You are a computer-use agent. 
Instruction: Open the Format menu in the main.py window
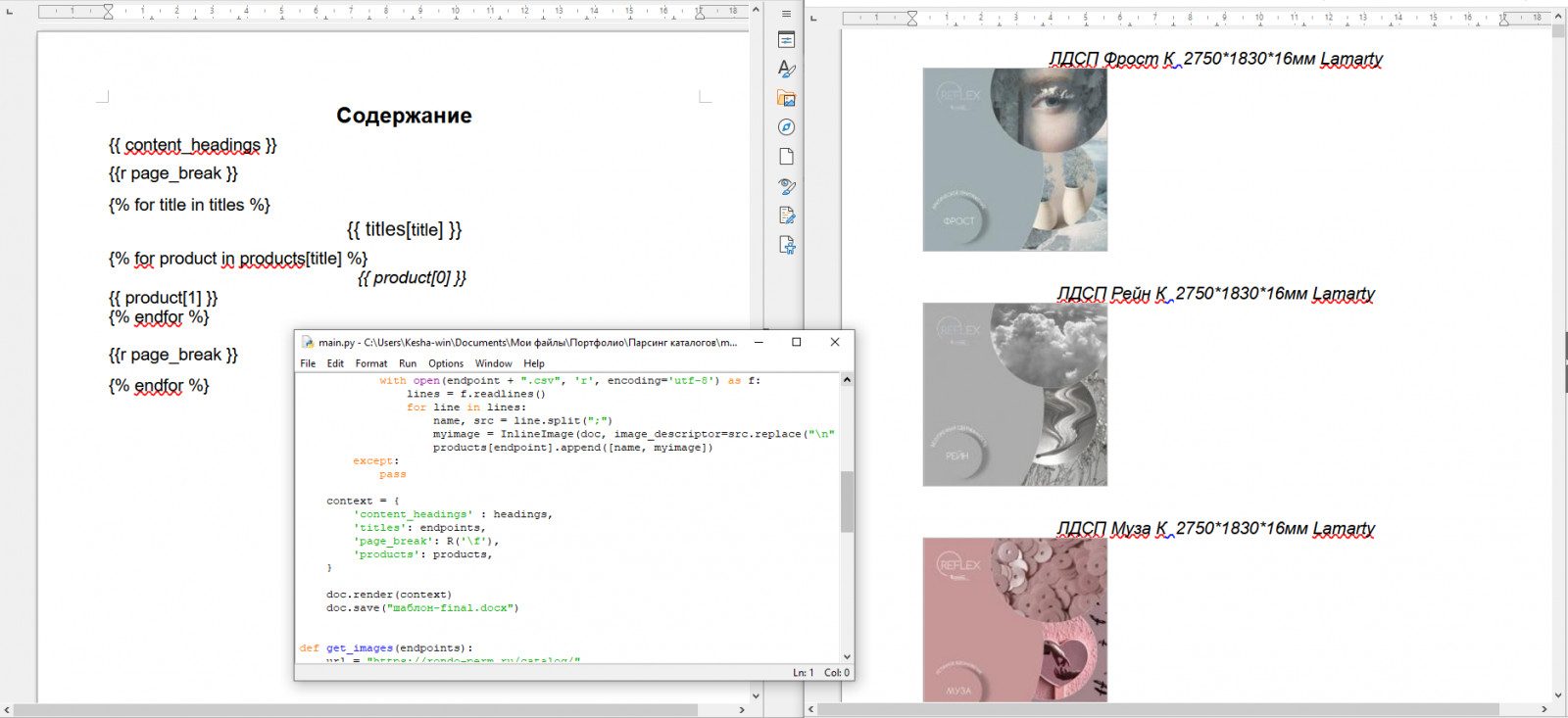point(371,363)
